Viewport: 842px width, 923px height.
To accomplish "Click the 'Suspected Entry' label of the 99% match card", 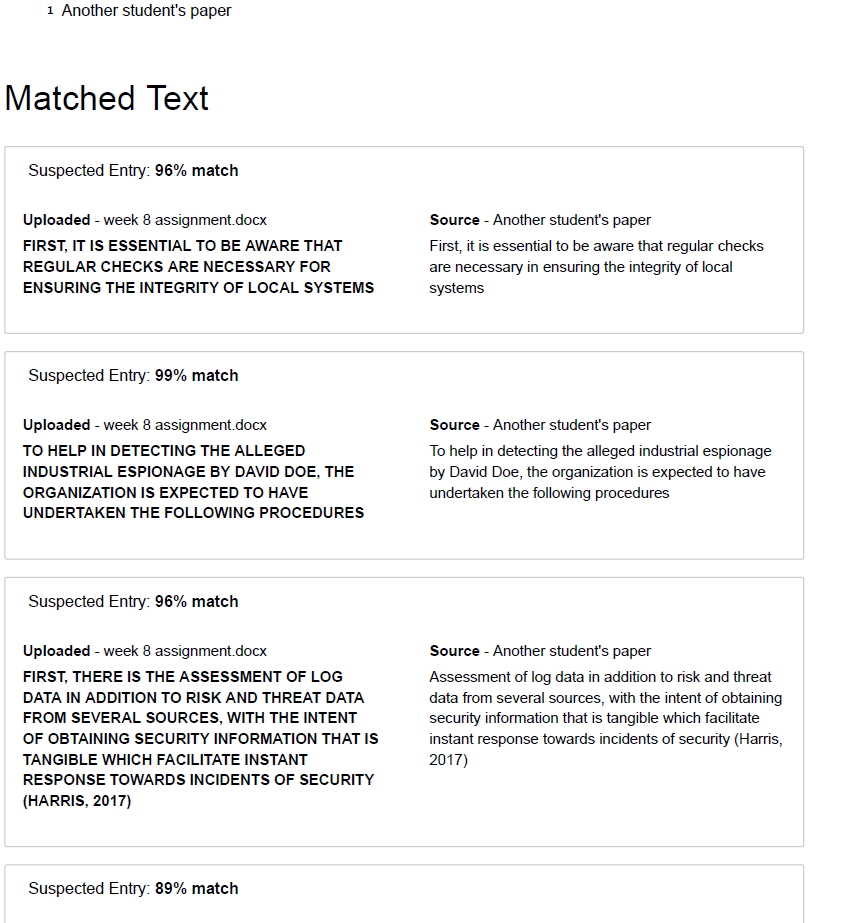I will coord(89,376).
